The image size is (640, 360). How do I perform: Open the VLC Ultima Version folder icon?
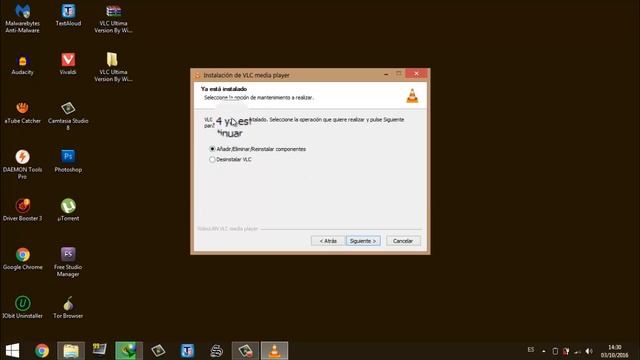coord(113,67)
